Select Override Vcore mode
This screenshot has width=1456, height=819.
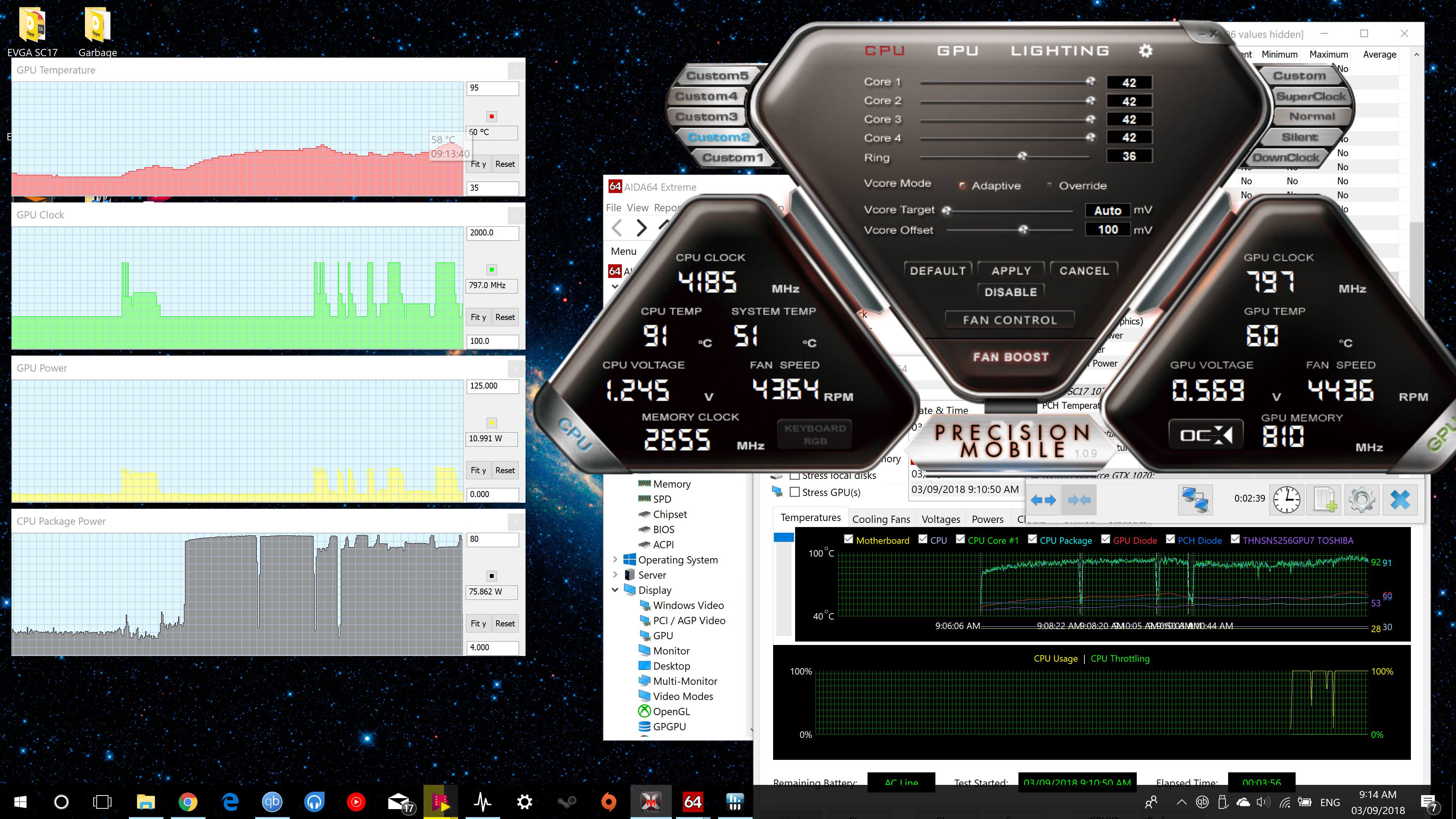point(1050,185)
